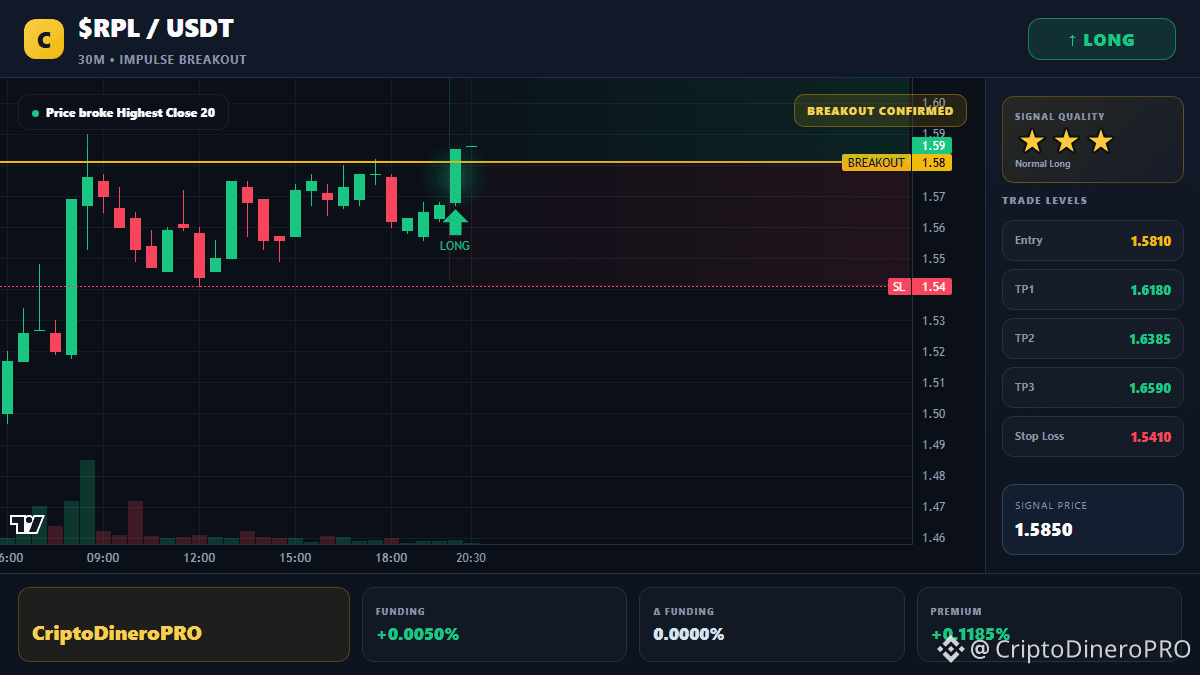The image size is (1200, 675).
Task: Select the TP3 1.6590 trade level row
Action: tap(1093, 387)
